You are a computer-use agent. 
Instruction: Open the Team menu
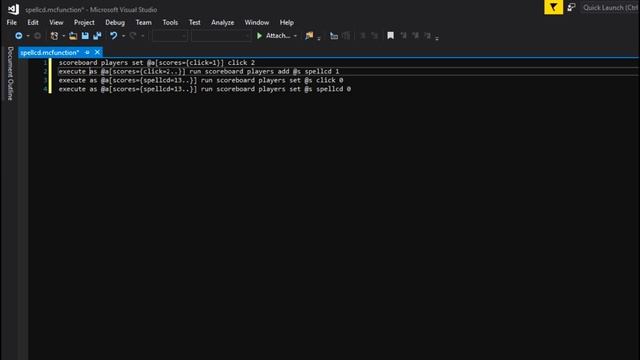(143, 22)
